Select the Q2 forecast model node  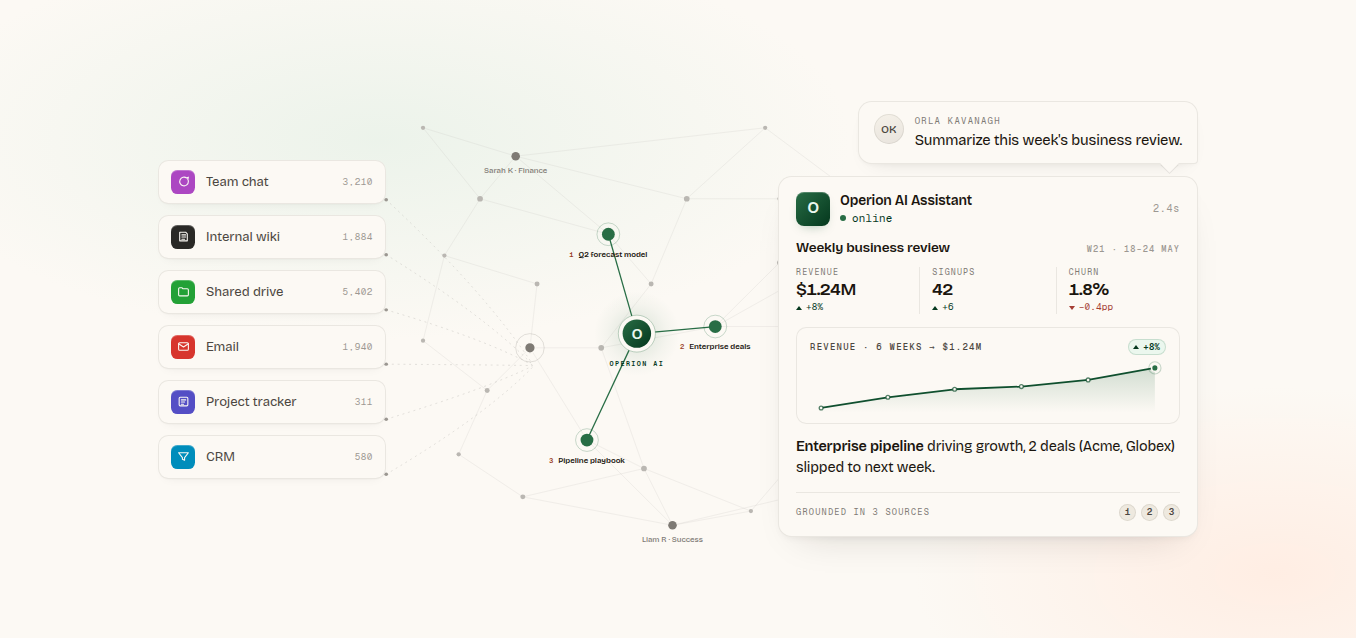(x=608, y=234)
